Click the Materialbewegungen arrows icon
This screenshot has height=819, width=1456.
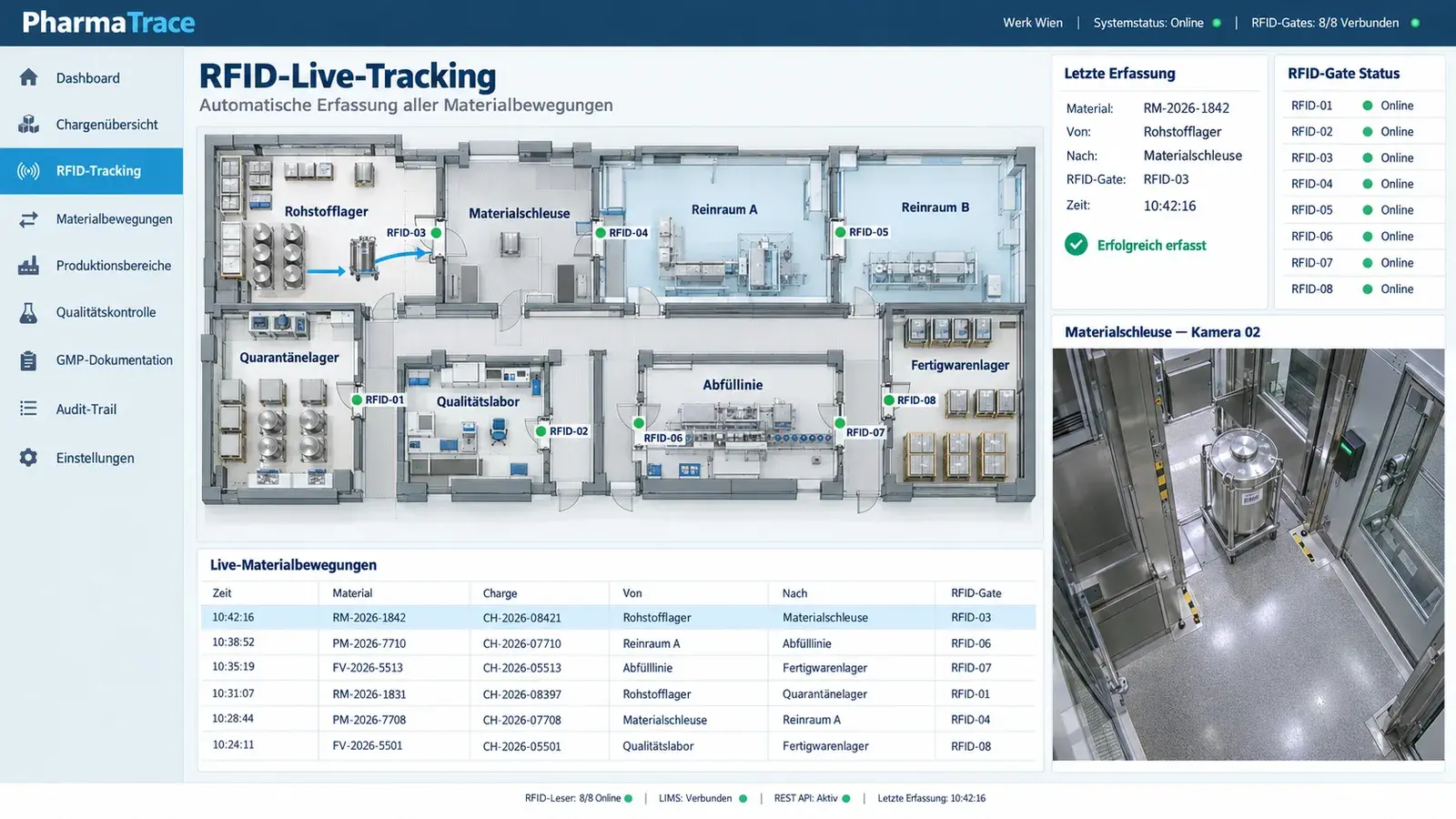[x=28, y=219]
